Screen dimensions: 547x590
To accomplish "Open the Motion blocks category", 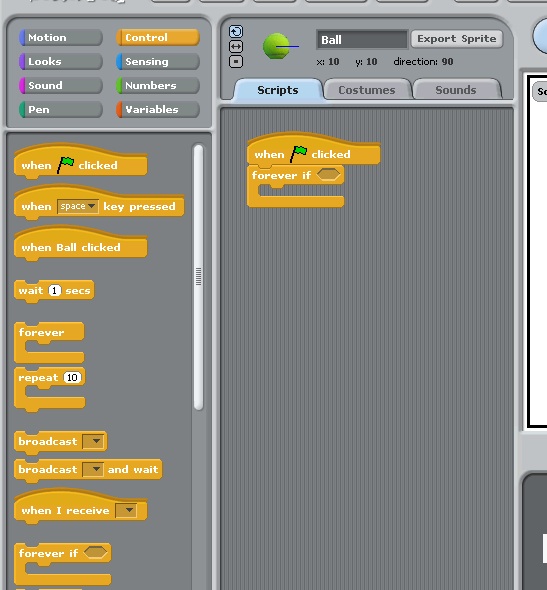I will [60, 38].
